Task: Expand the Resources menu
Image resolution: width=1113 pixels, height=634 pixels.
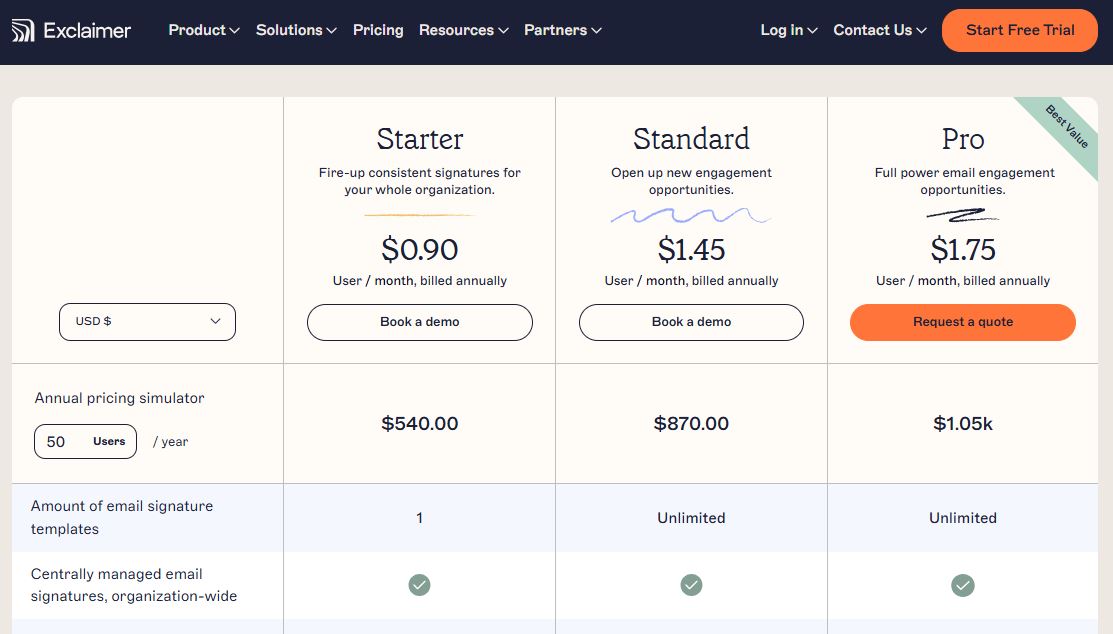Action: tap(464, 30)
